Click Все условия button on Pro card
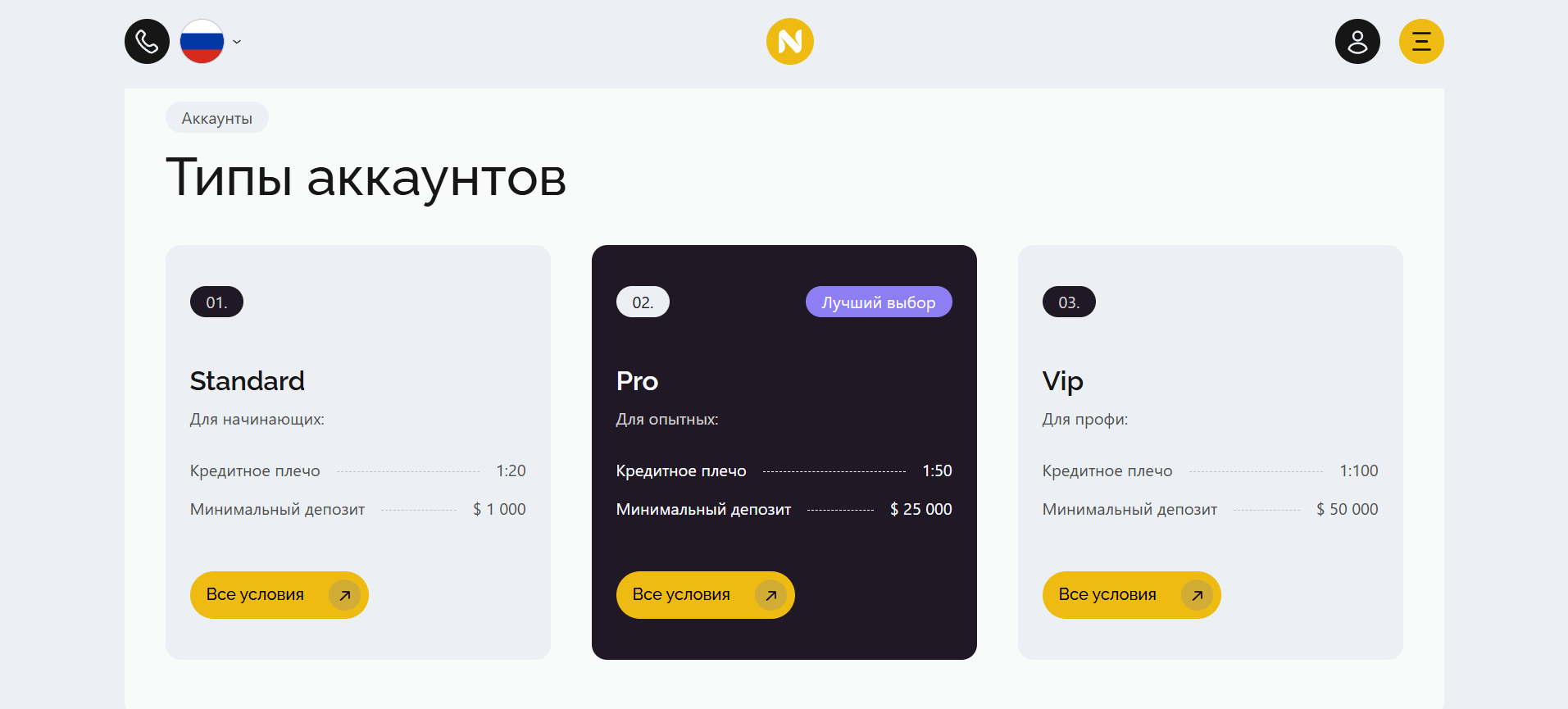The height and width of the screenshot is (709, 1568). 706,595
